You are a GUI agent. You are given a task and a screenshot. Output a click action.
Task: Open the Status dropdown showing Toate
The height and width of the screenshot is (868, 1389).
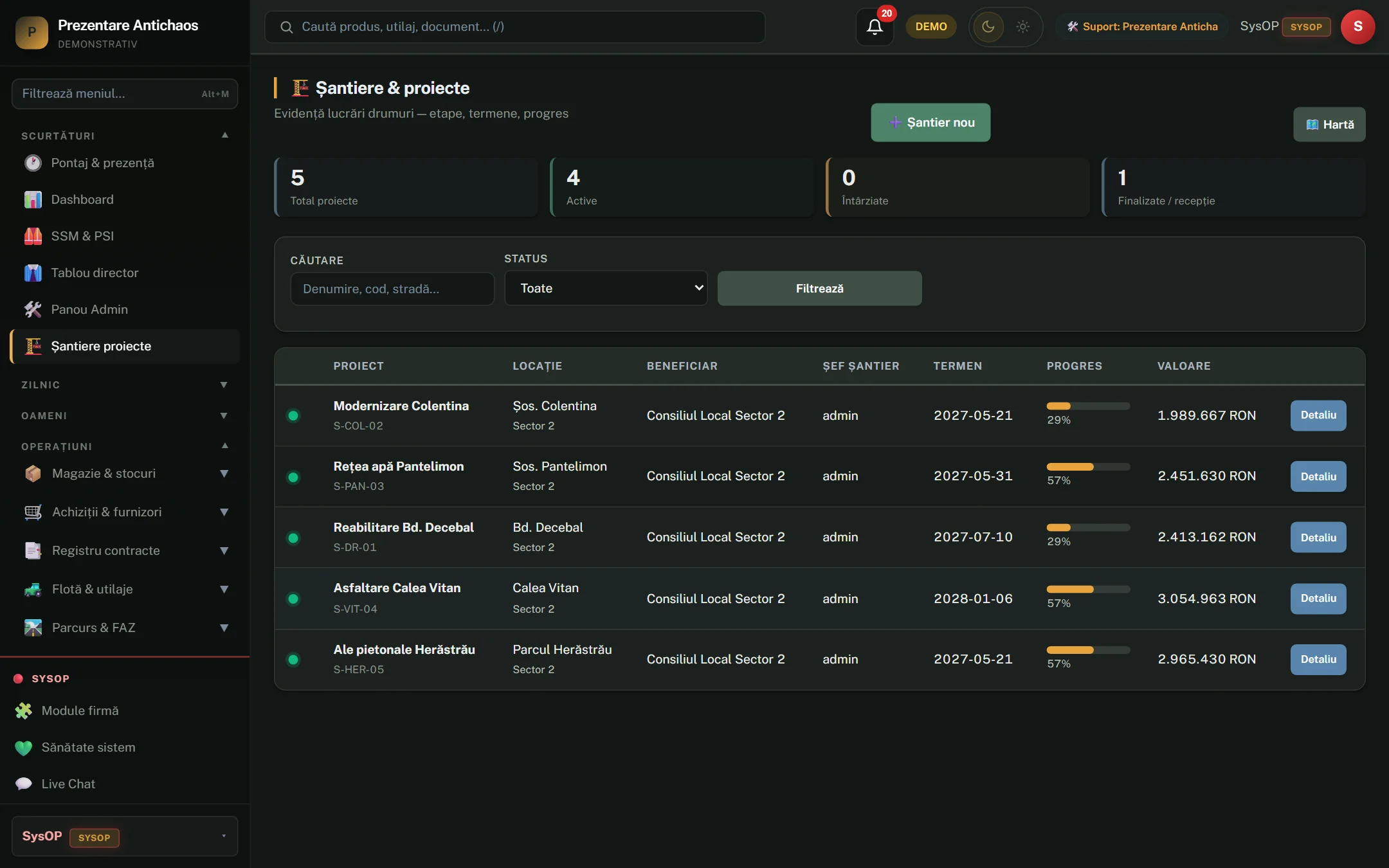(606, 288)
